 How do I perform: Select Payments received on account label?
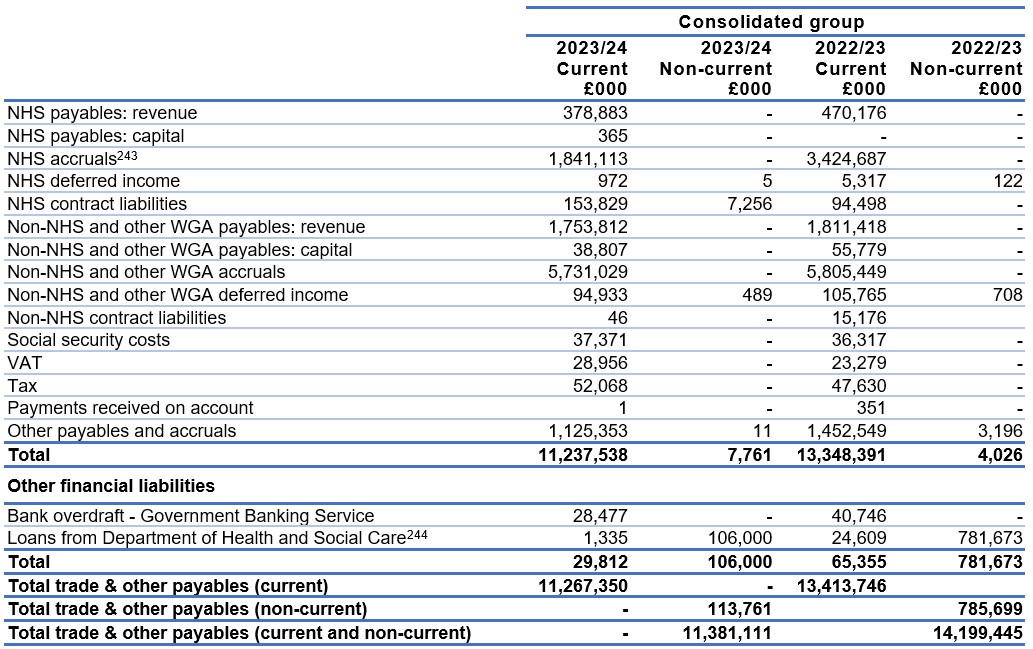pyautogui.click(x=130, y=408)
